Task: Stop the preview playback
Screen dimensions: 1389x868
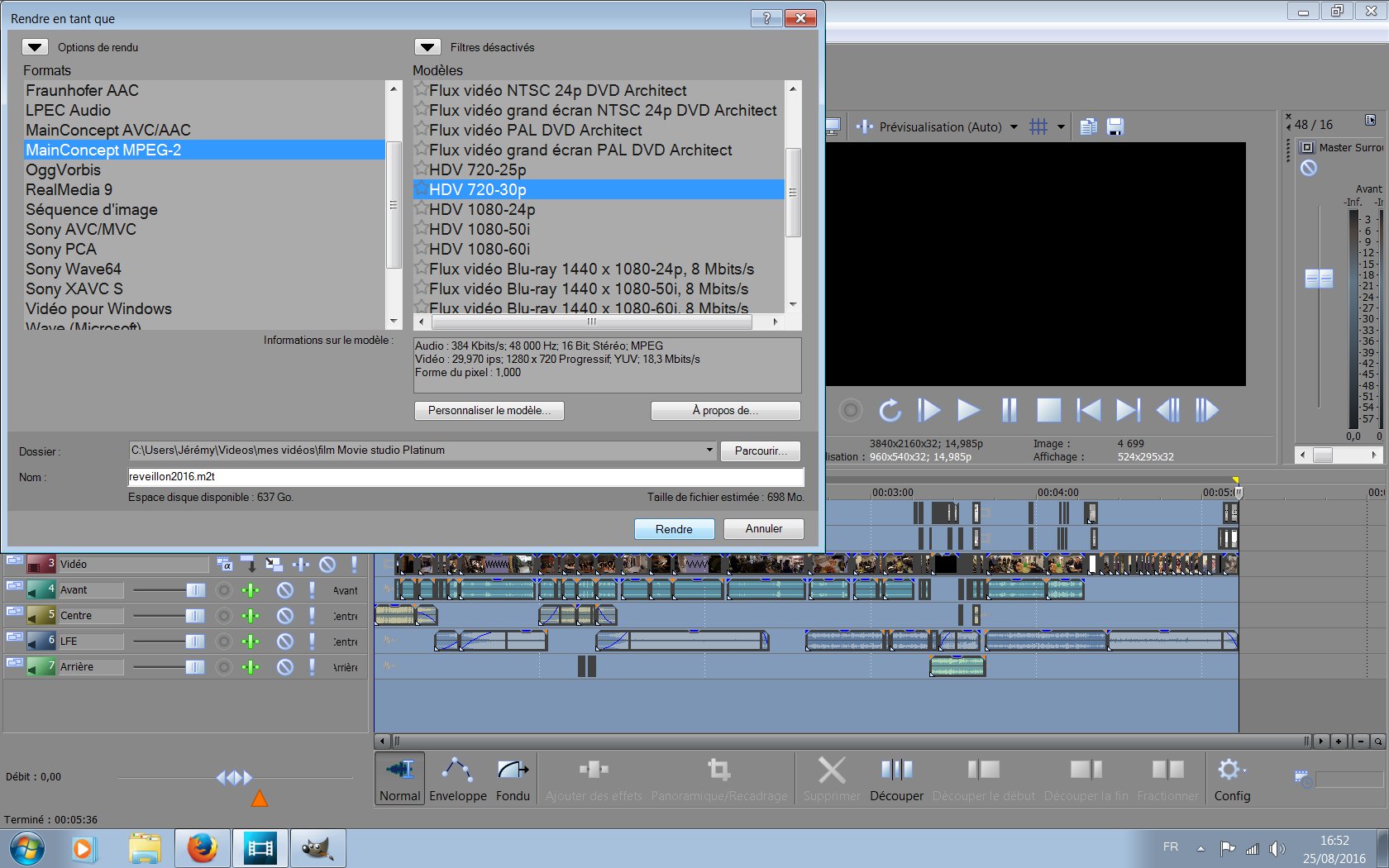Action: (x=1048, y=410)
